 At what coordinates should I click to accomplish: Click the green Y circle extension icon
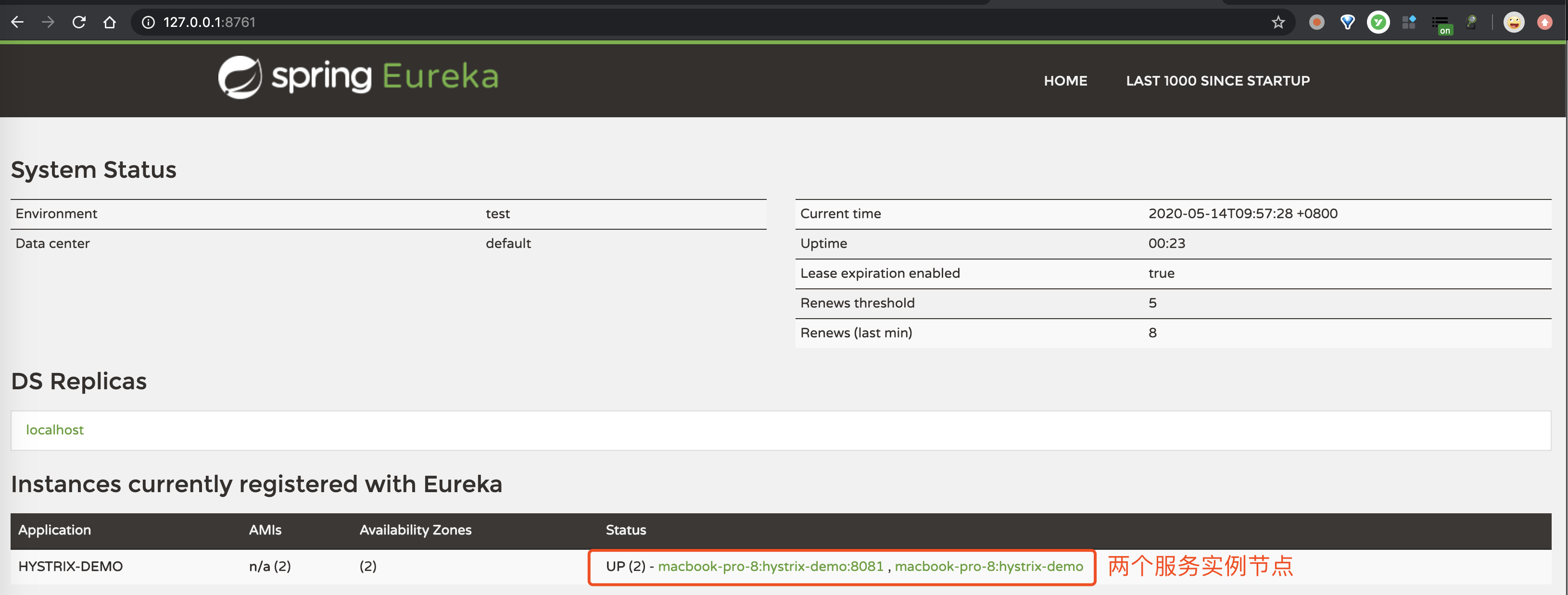point(1378,23)
